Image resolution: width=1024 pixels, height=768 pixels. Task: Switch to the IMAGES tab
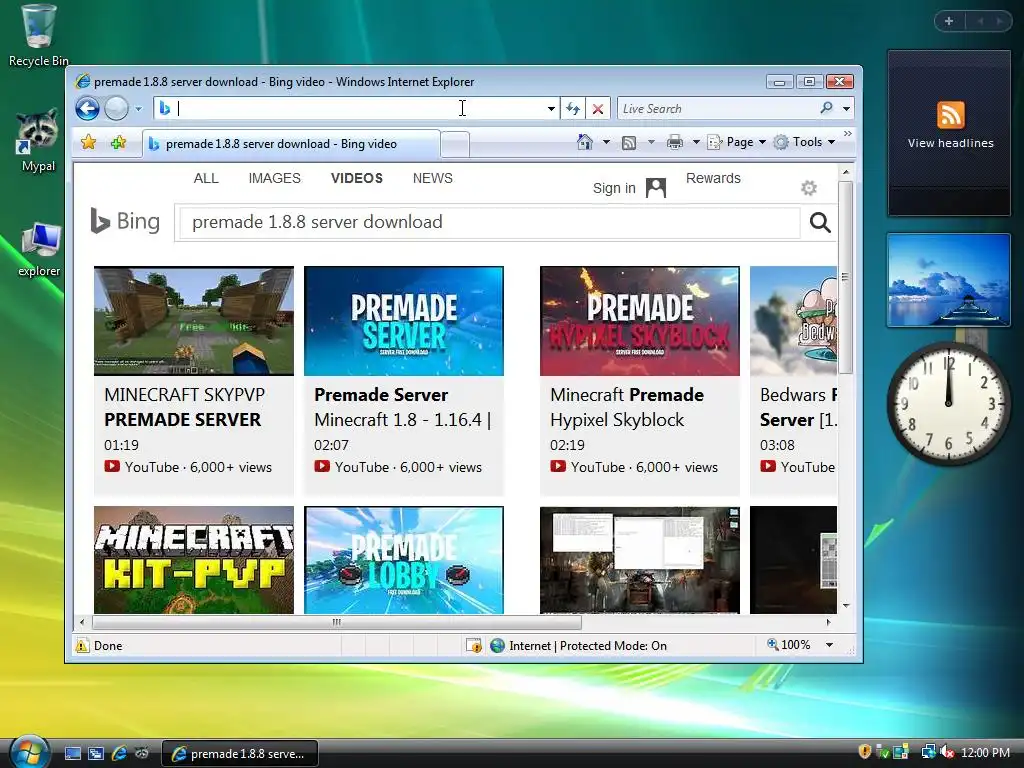[274, 178]
